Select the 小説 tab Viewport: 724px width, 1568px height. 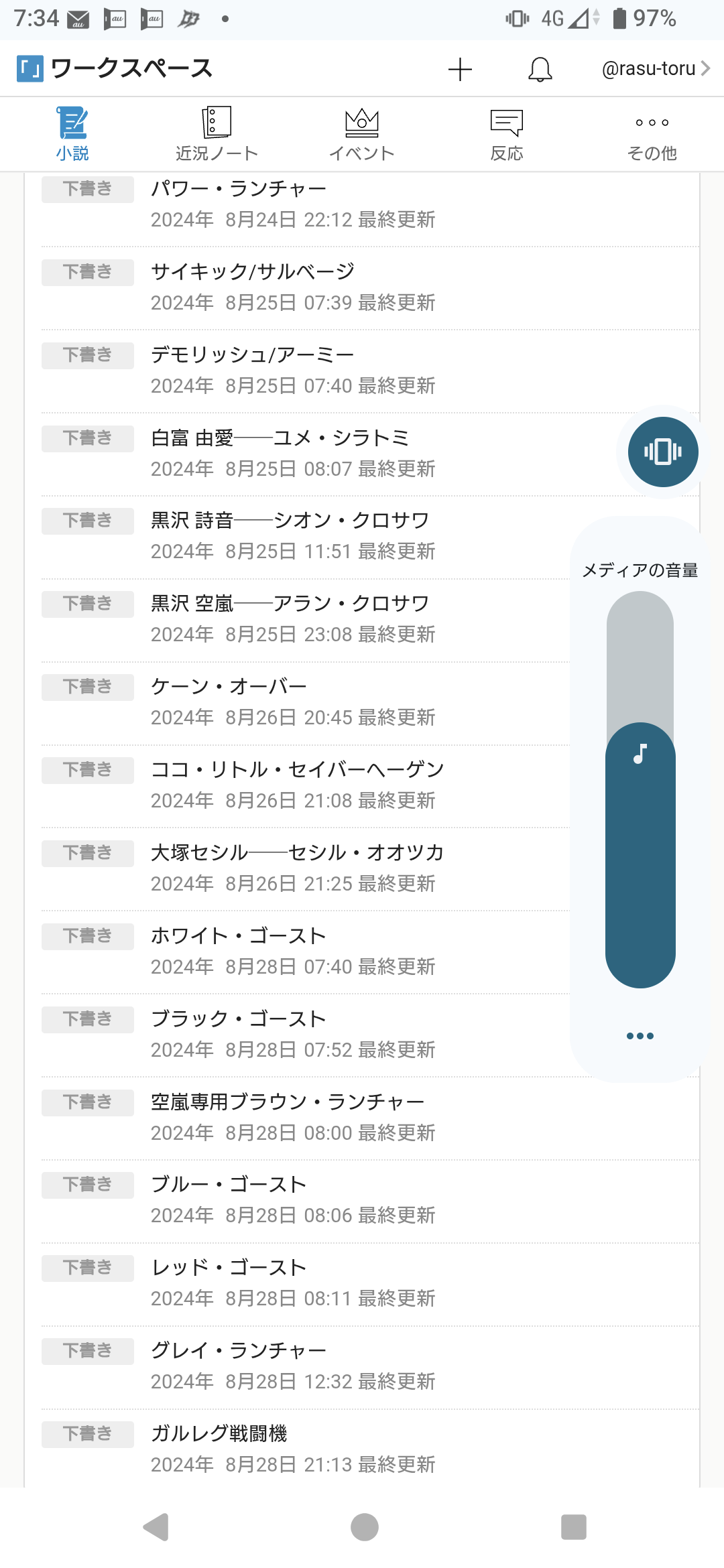coord(72,134)
